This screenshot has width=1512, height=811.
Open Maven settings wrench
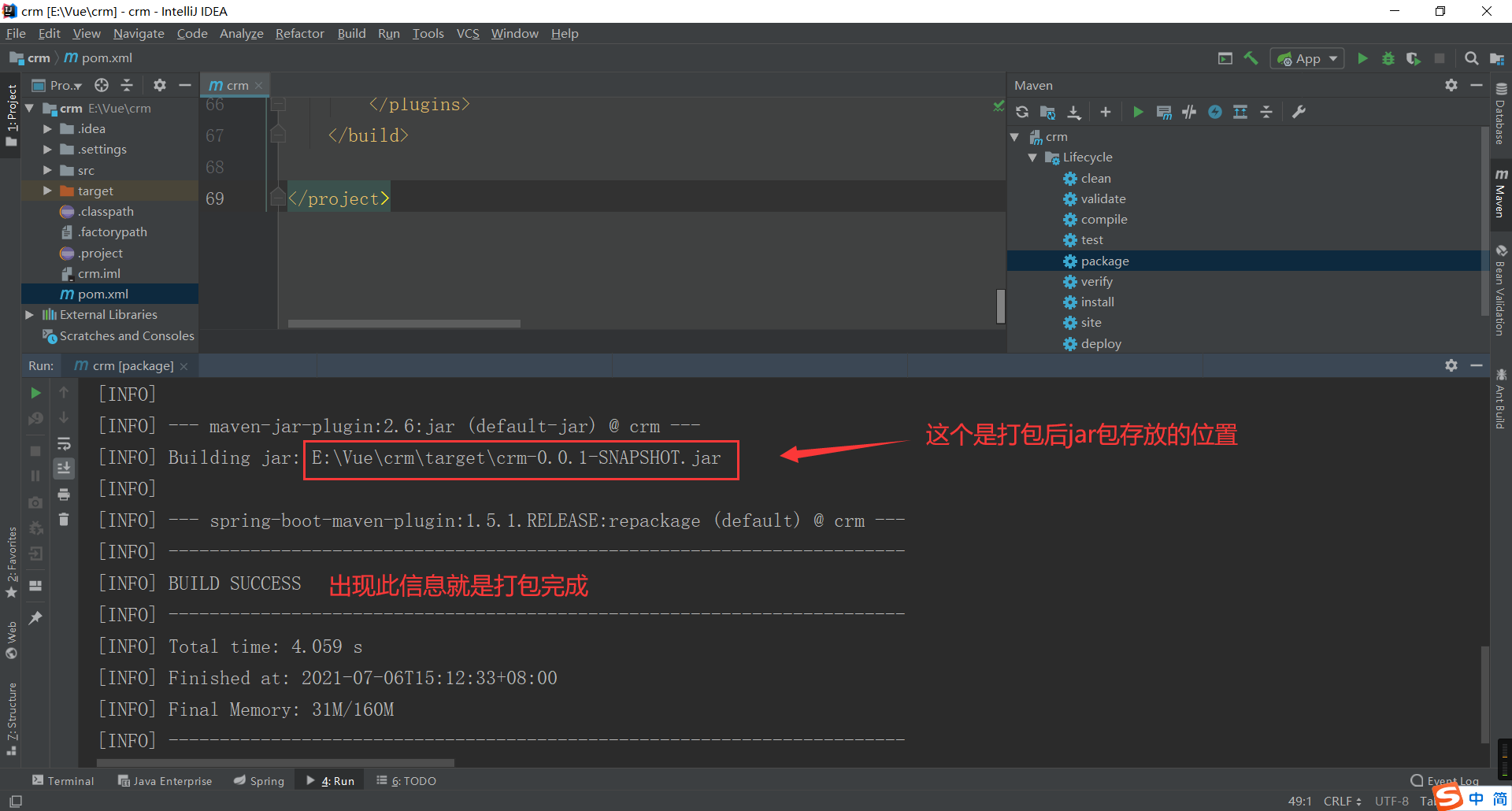click(x=1299, y=112)
